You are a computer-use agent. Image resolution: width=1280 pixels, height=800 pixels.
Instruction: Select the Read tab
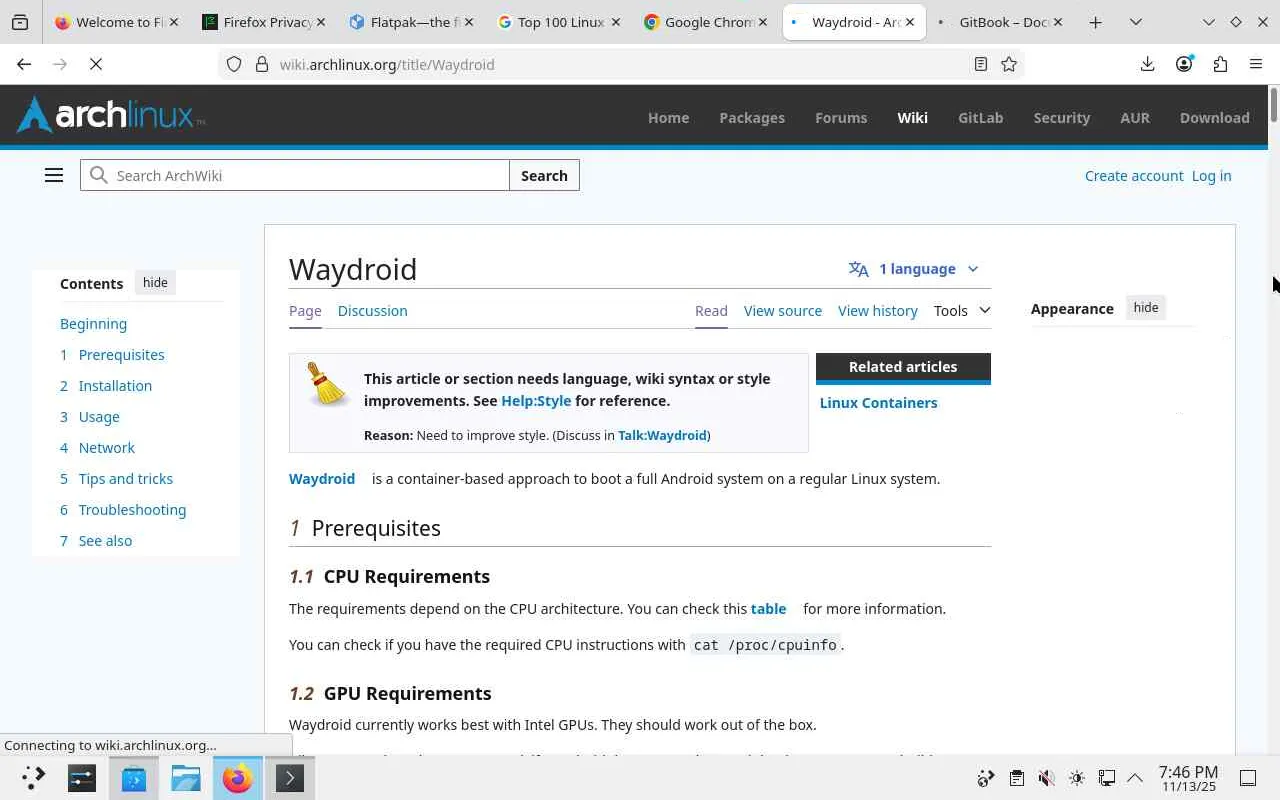[711, 311]
